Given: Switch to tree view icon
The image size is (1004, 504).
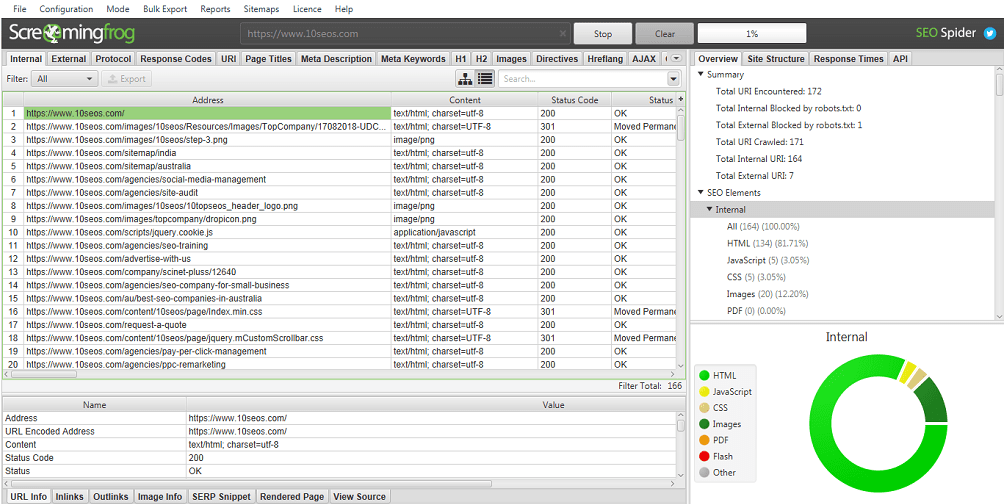Looking at the screenshot, I should pos(465,79).
